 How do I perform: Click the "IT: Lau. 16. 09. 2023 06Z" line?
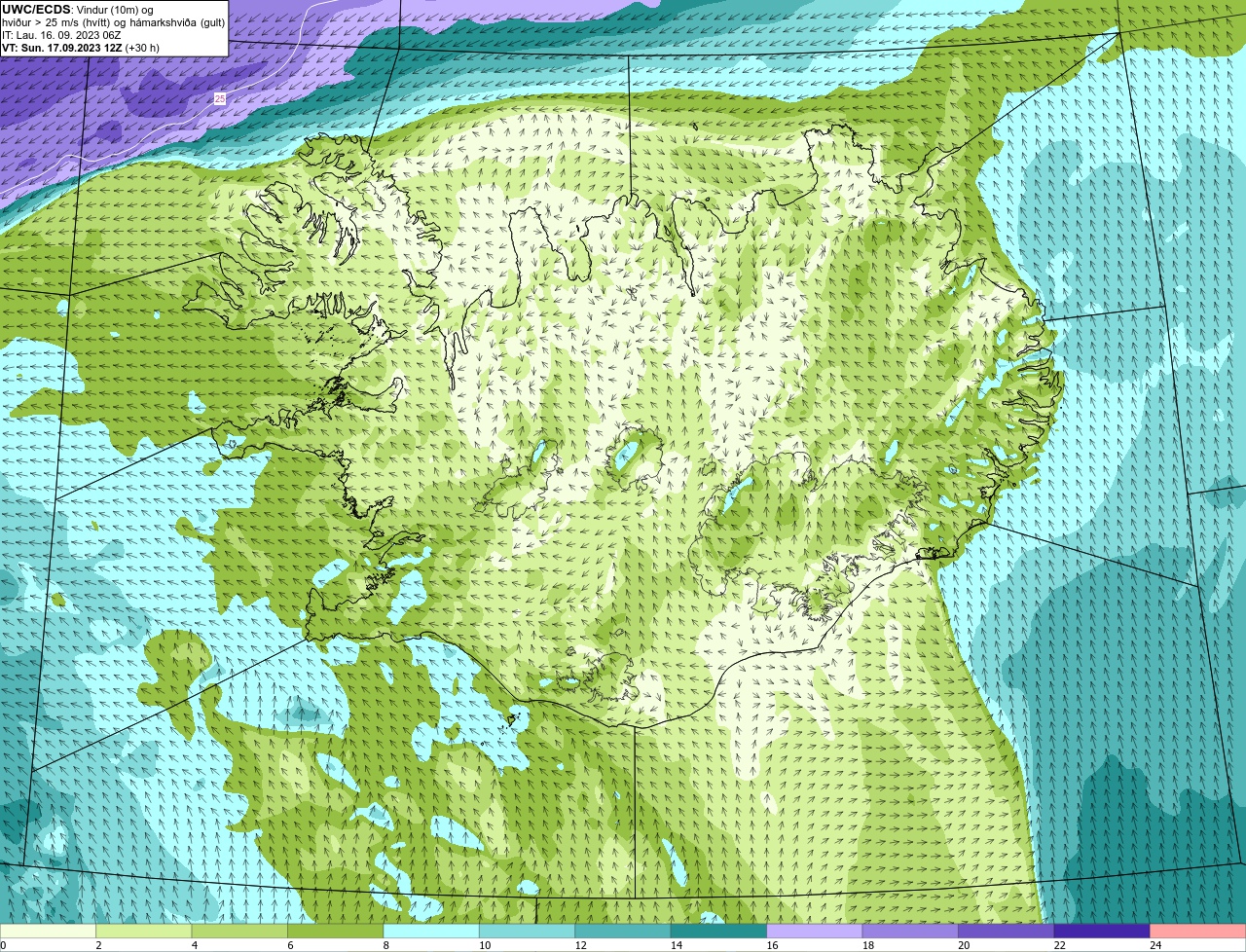click(x=61, y=35)
